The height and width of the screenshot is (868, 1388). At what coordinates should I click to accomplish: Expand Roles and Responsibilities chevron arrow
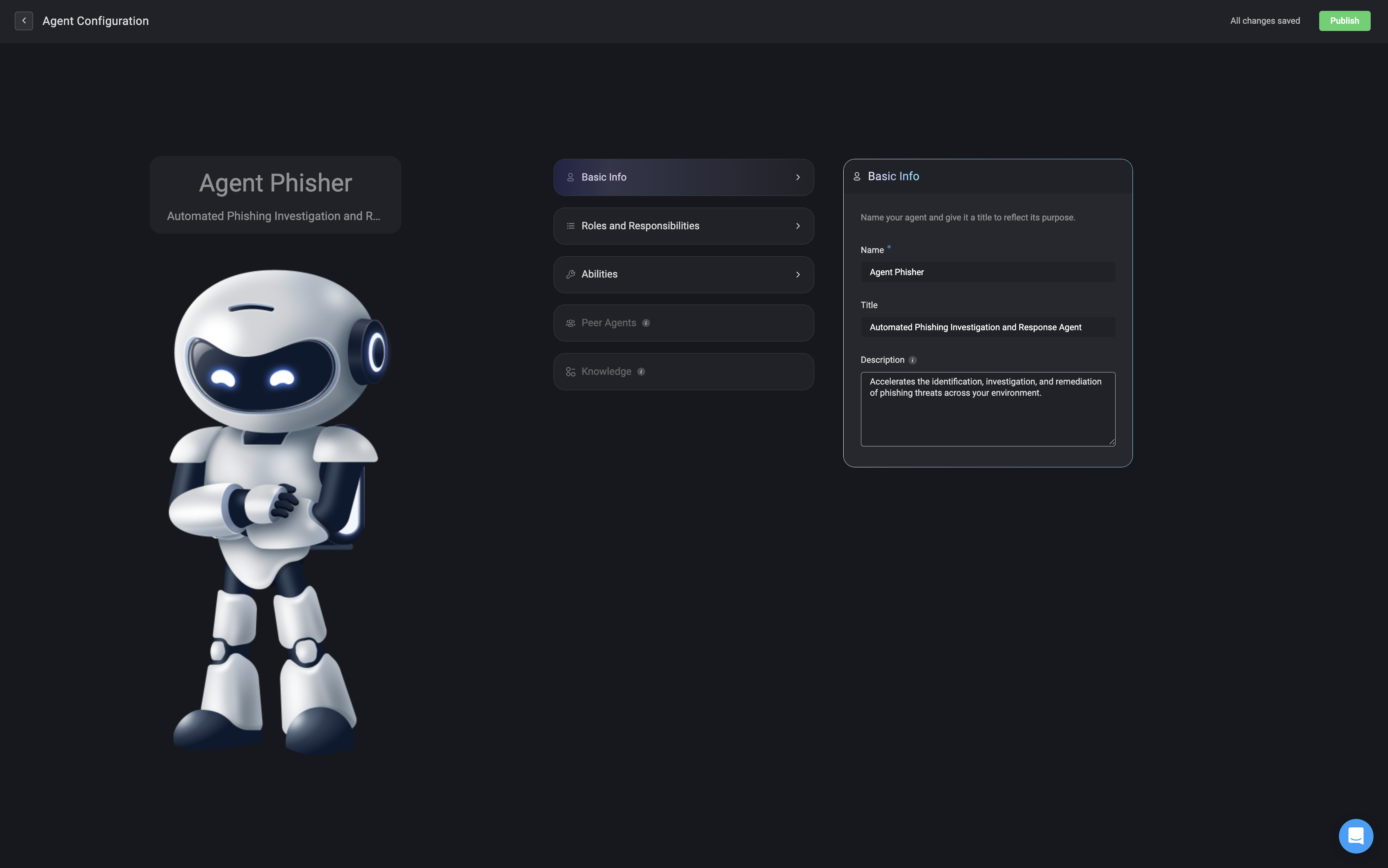pos(797,226)
